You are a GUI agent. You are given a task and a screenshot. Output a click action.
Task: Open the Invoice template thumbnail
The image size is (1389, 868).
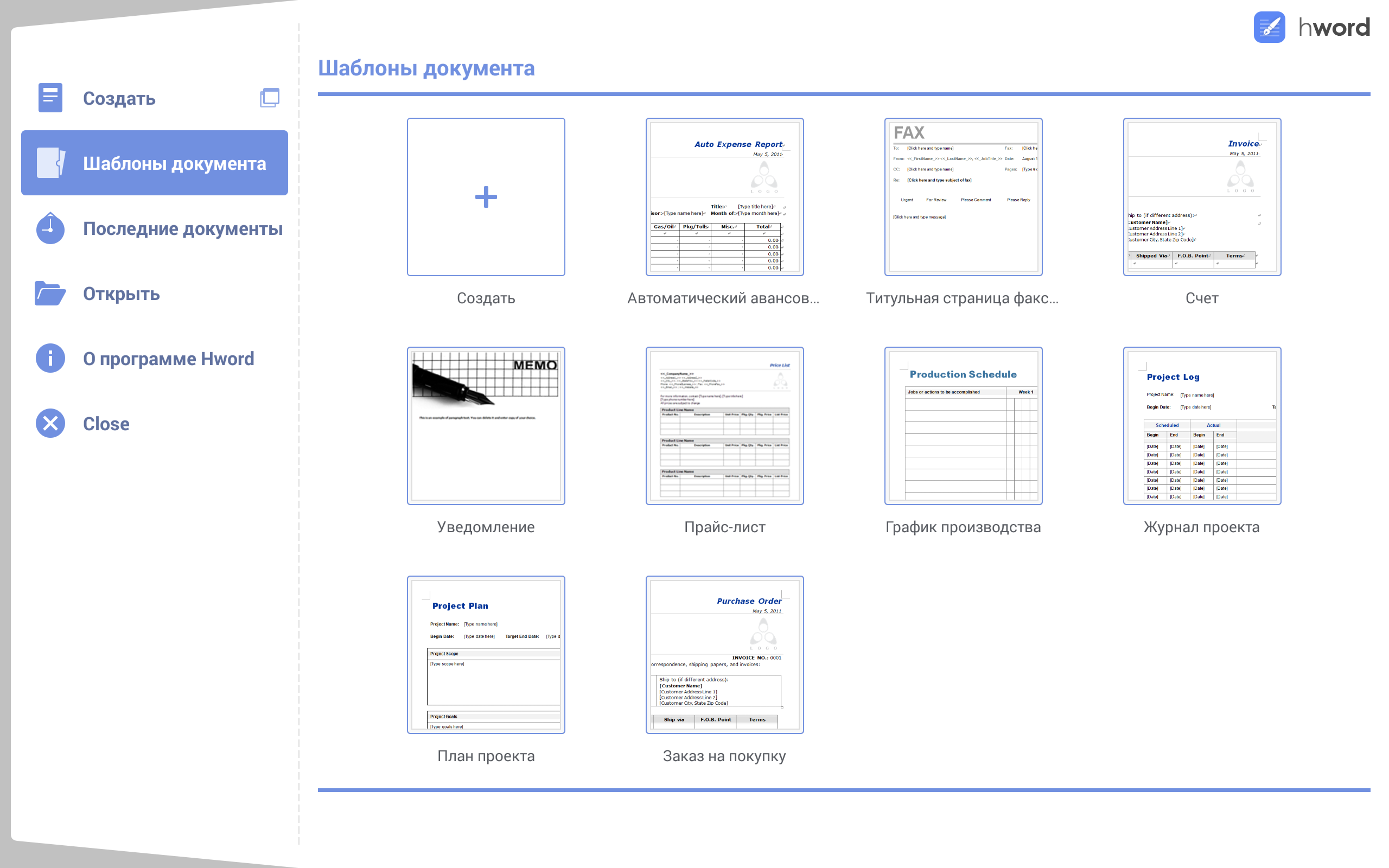click(1202, 197)
